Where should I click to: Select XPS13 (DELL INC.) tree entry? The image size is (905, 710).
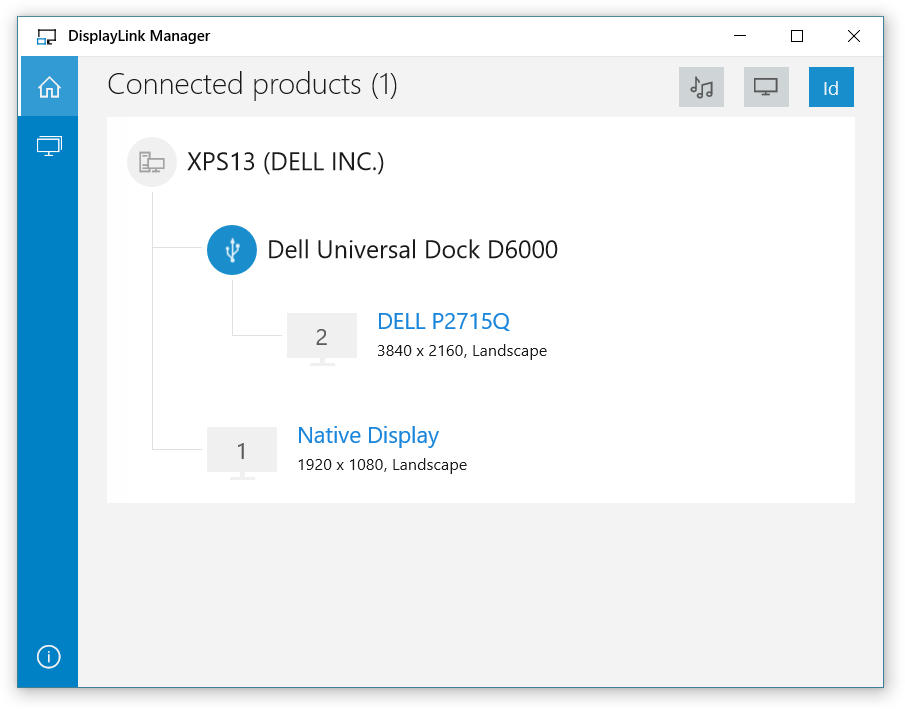coord(285,162)
